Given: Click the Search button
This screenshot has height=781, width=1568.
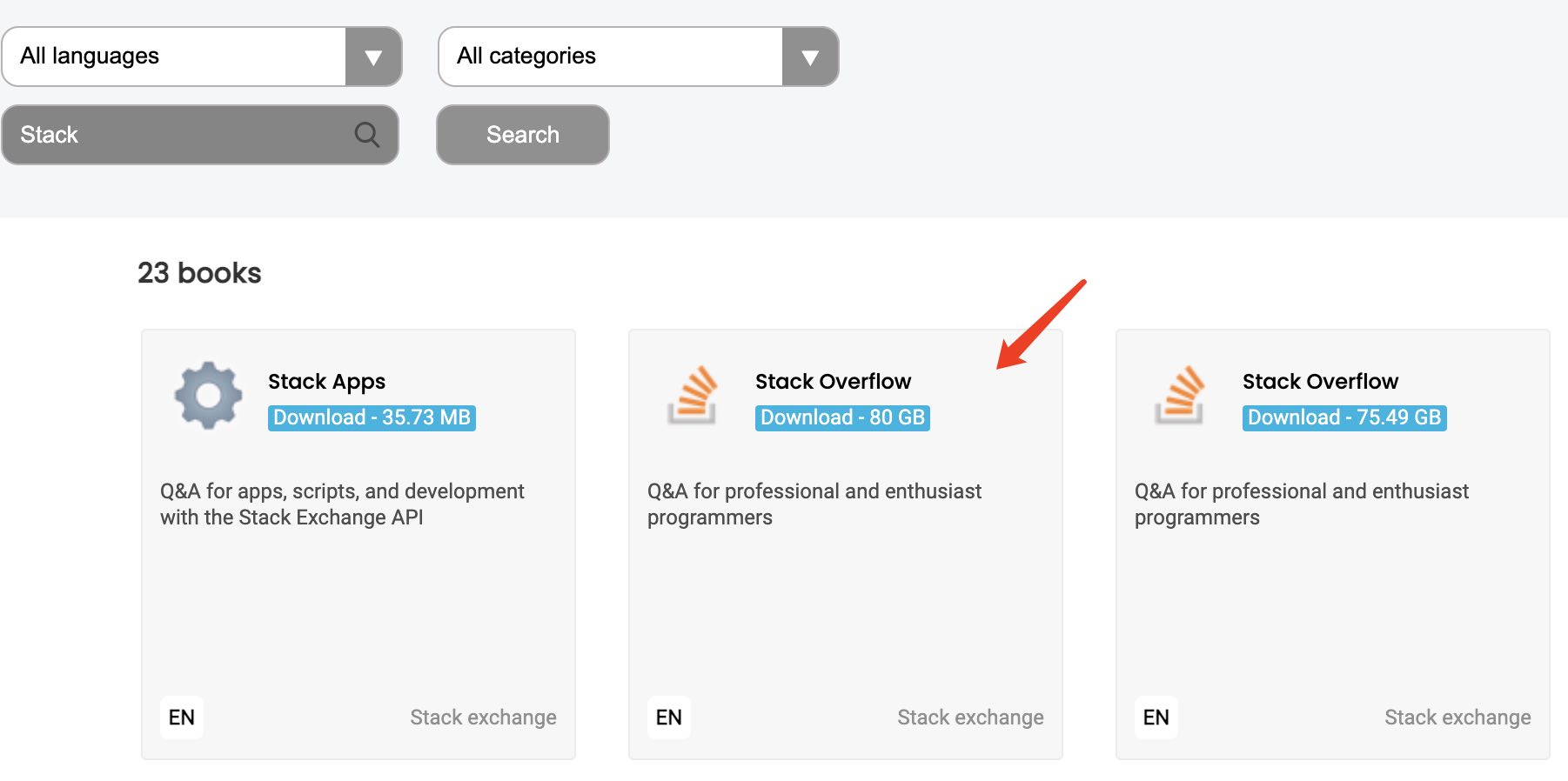Looking at the screenshot, I should [523, 135].
